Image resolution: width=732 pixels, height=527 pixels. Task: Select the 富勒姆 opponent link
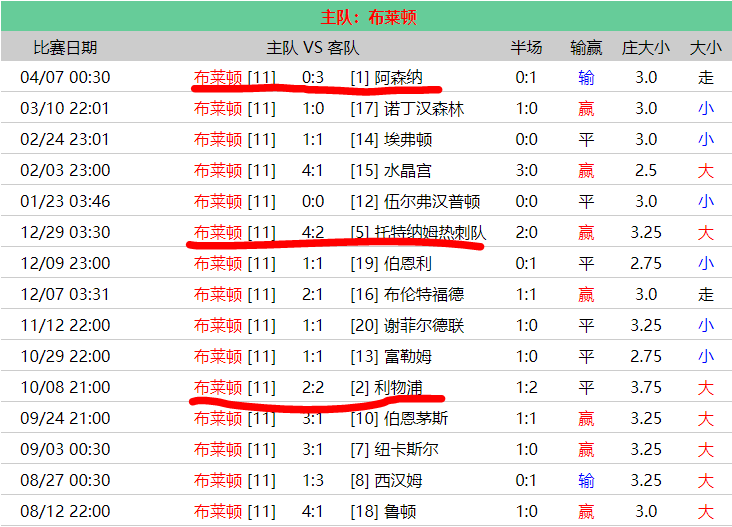[408, 356]
